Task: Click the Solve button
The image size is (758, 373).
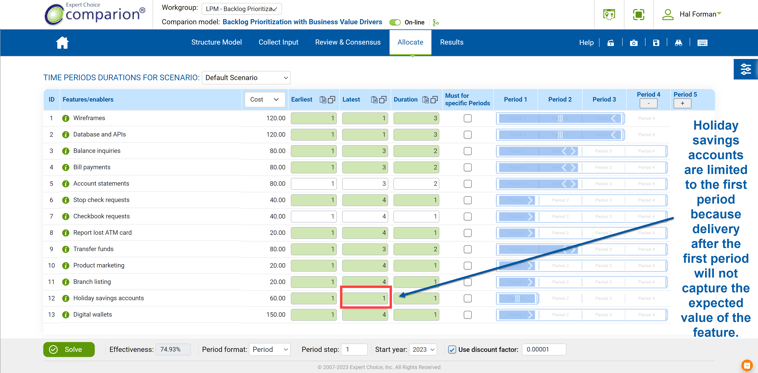Action: 69,349
